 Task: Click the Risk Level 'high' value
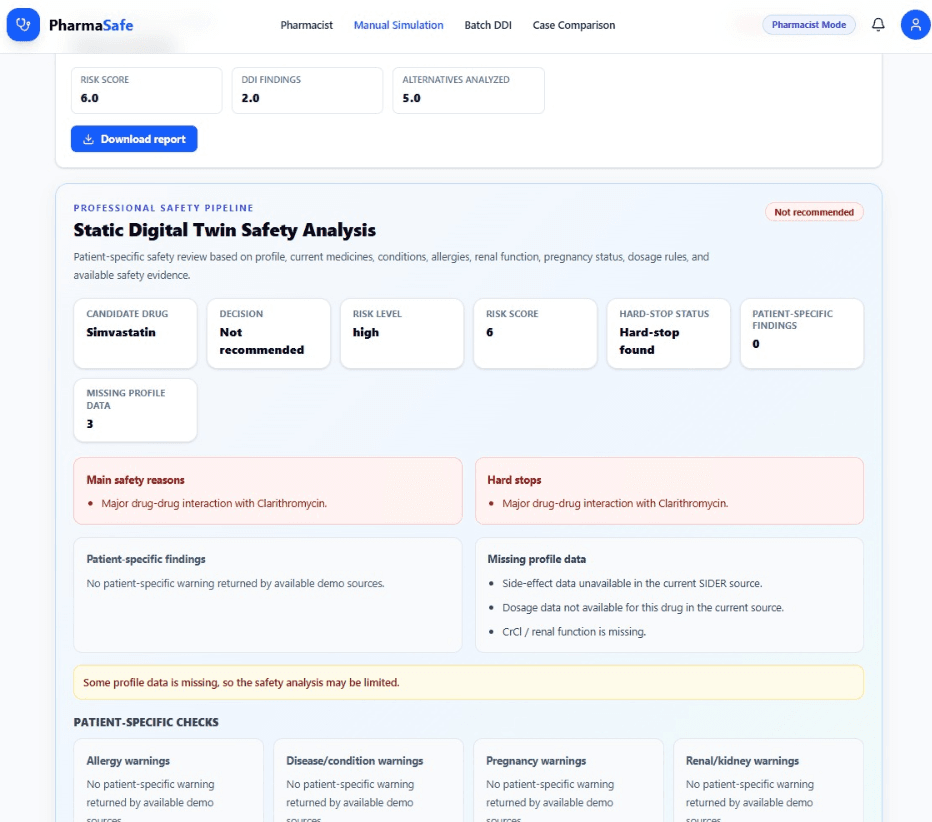coord(366,332)
